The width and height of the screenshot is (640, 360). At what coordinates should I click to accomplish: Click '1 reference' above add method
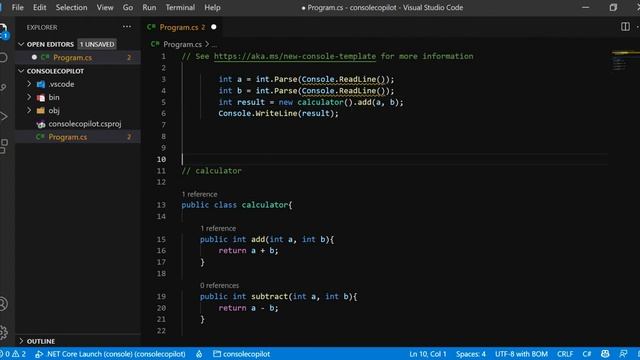click(218, 229)
